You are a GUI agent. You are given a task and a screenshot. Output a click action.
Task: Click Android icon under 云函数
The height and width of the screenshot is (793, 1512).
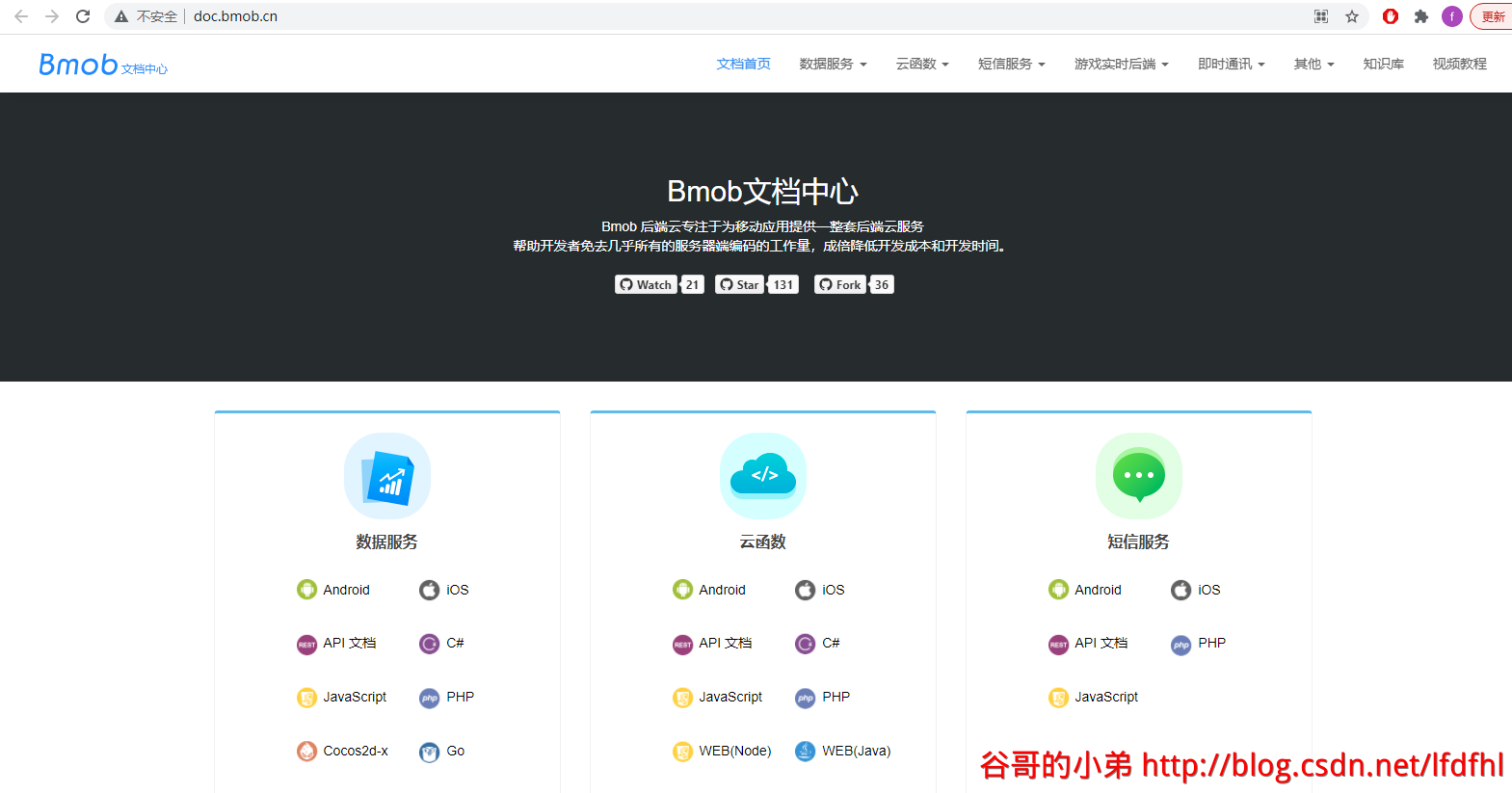tap(682, 590)
